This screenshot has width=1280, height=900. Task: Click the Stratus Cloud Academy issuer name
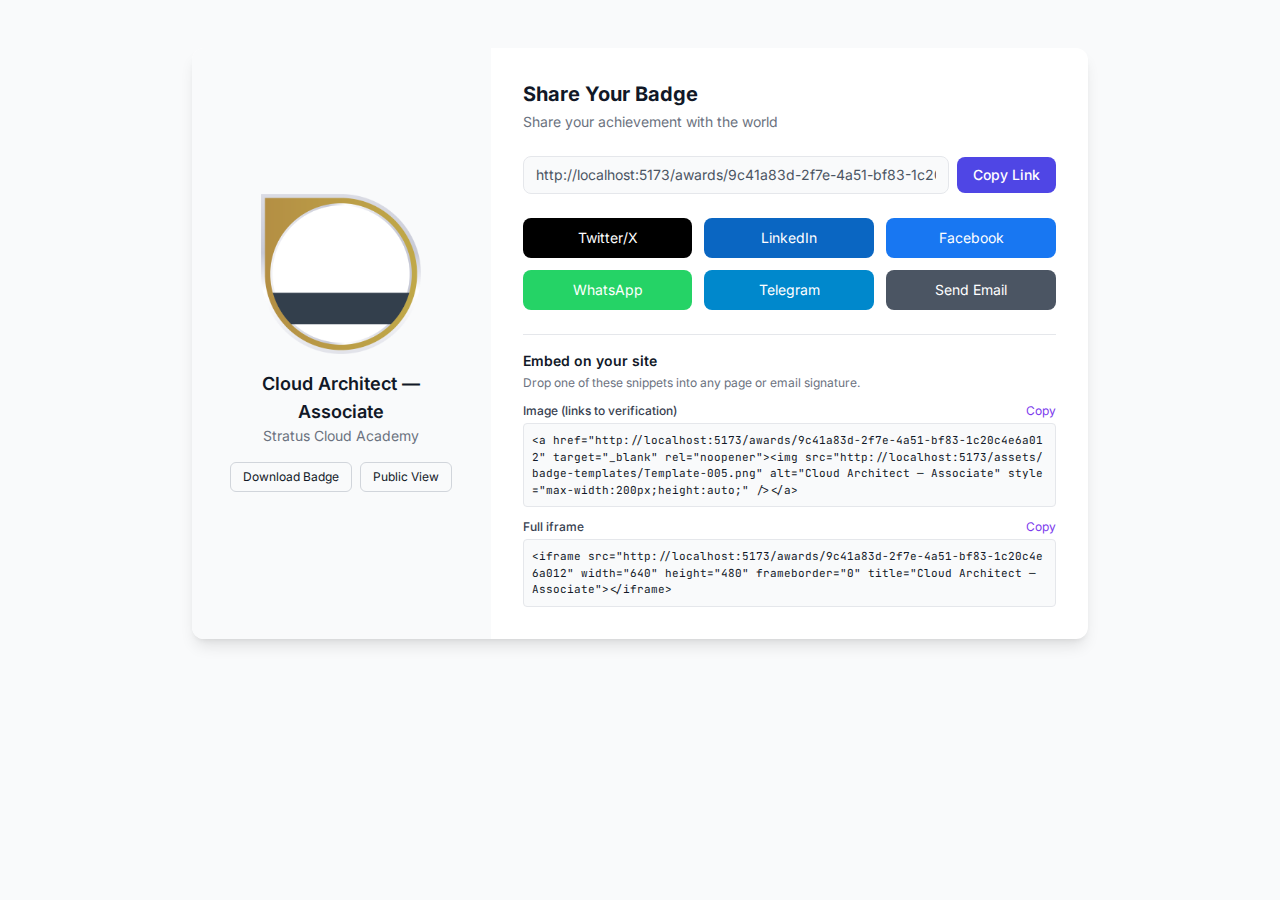(341, 436)
